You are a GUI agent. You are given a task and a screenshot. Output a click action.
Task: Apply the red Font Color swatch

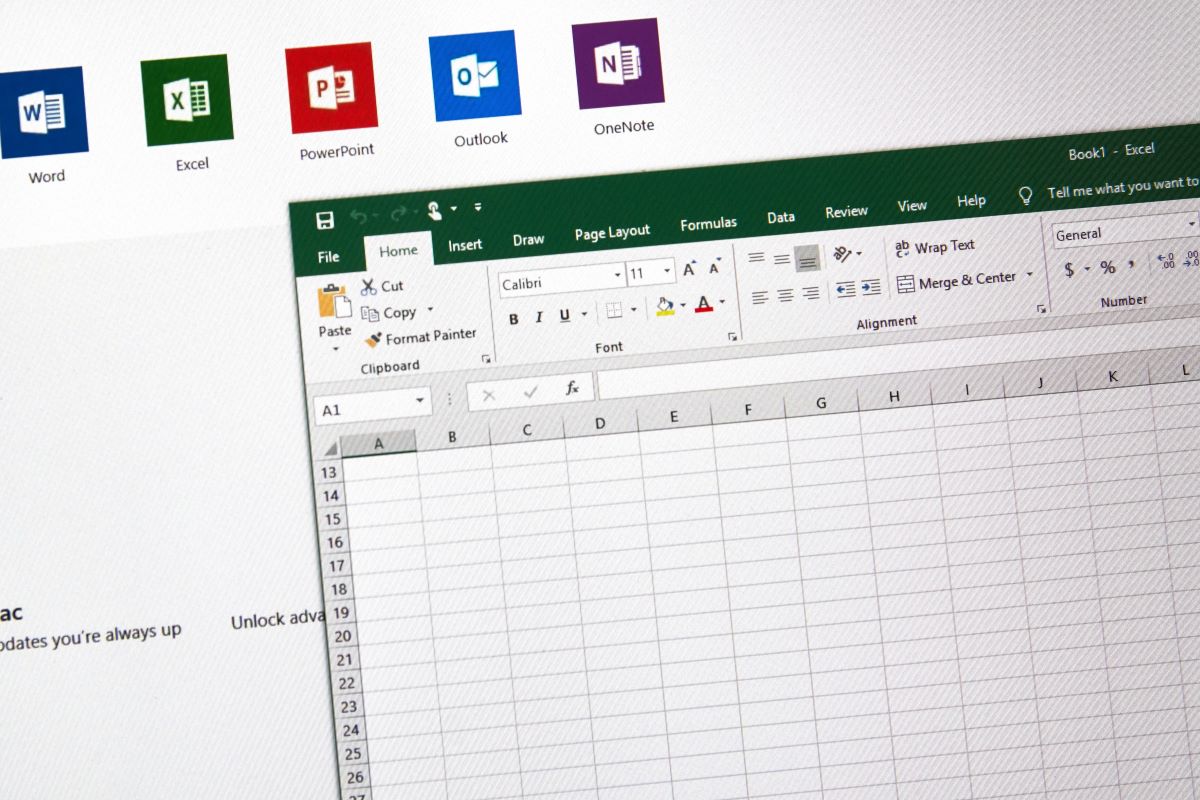[x=703, y=304]
